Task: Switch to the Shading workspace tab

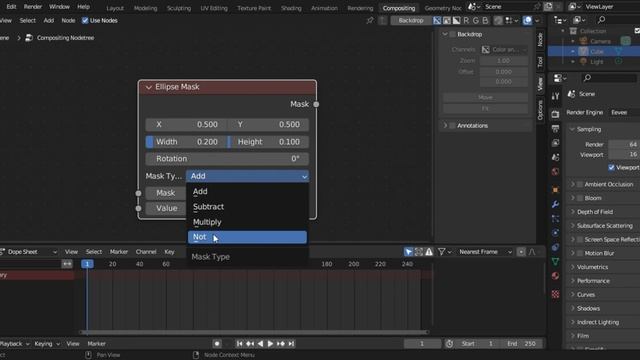Action: [291, 8]
